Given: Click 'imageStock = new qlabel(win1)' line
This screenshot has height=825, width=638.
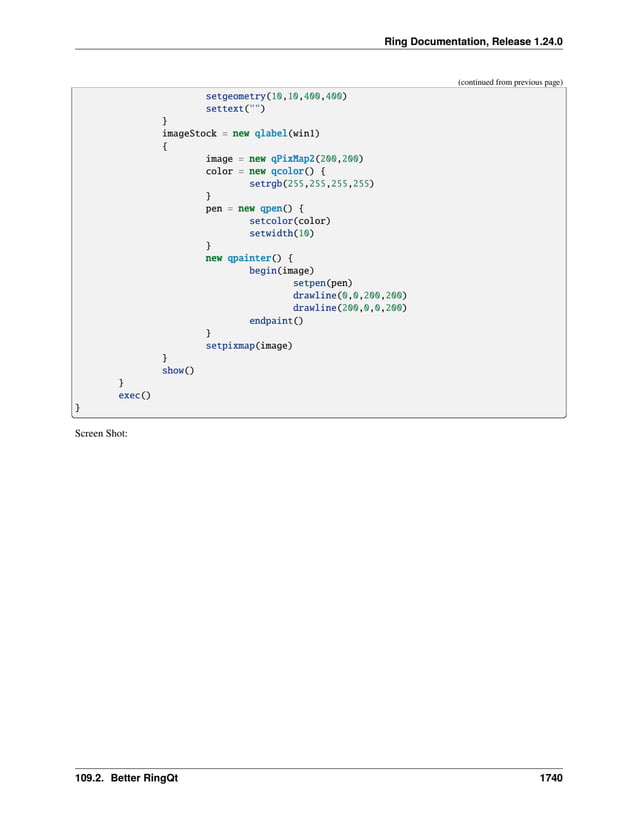Looking at the screenshot, I should pos(240,134).
